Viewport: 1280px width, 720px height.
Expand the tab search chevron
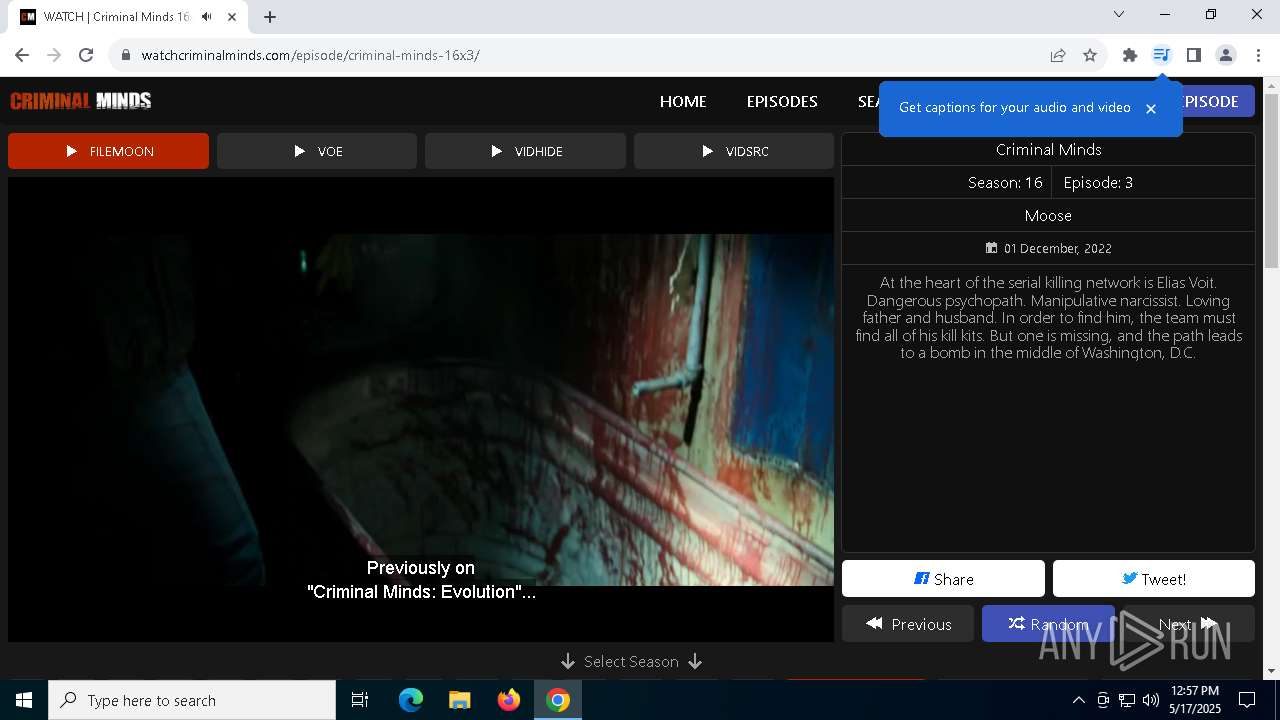[x=1119, y=14]
